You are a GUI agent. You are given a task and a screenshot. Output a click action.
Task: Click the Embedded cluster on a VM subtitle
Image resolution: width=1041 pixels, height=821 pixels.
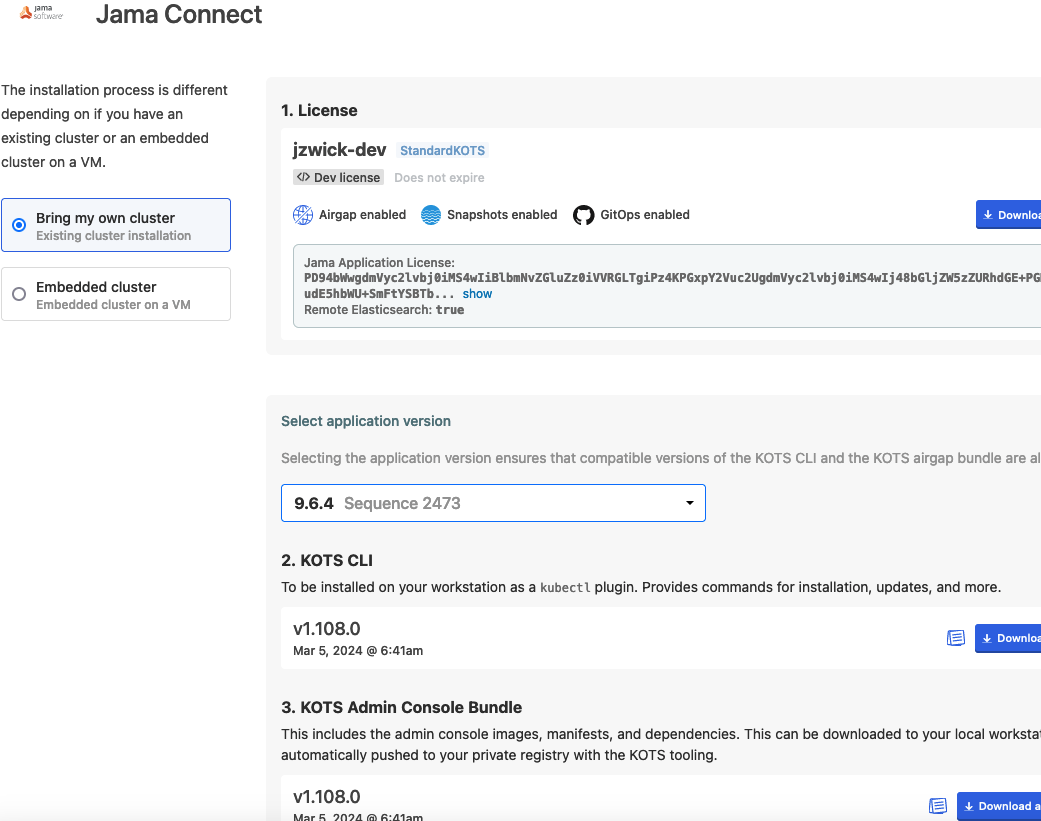(114, 305)
